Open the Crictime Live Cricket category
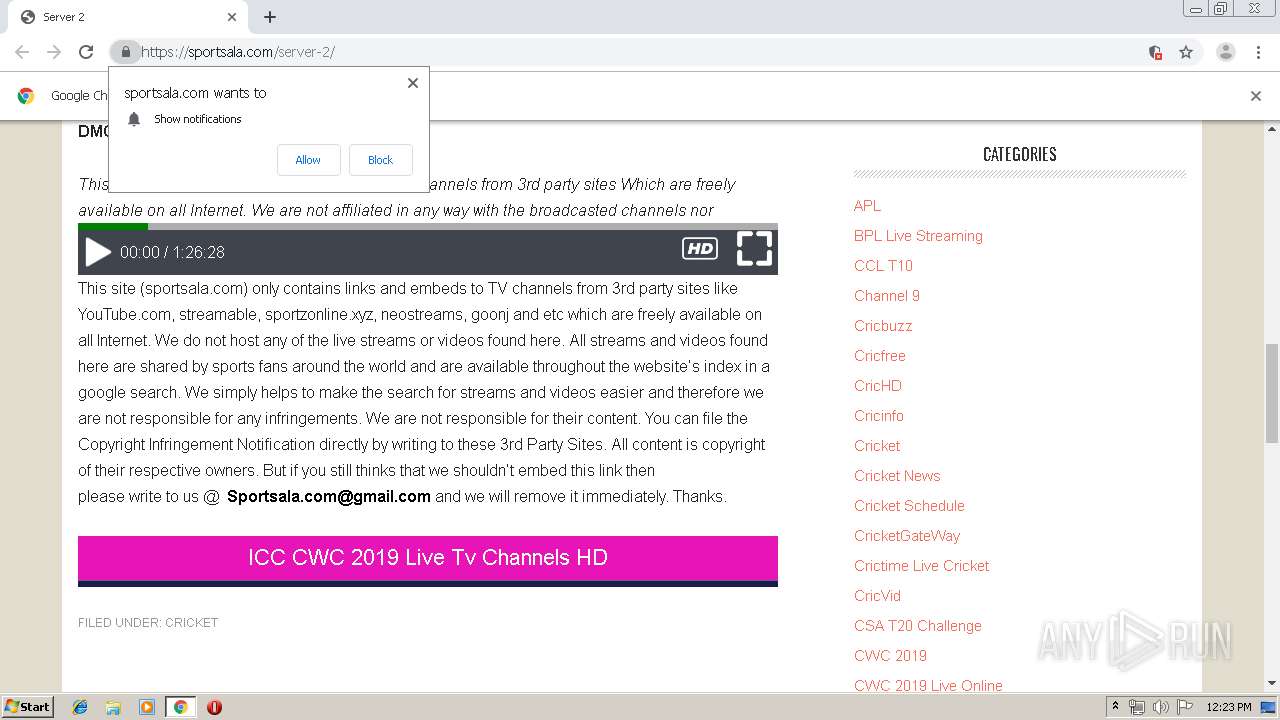This screenshot has height=720, width=1280. (x=921, y=565)
